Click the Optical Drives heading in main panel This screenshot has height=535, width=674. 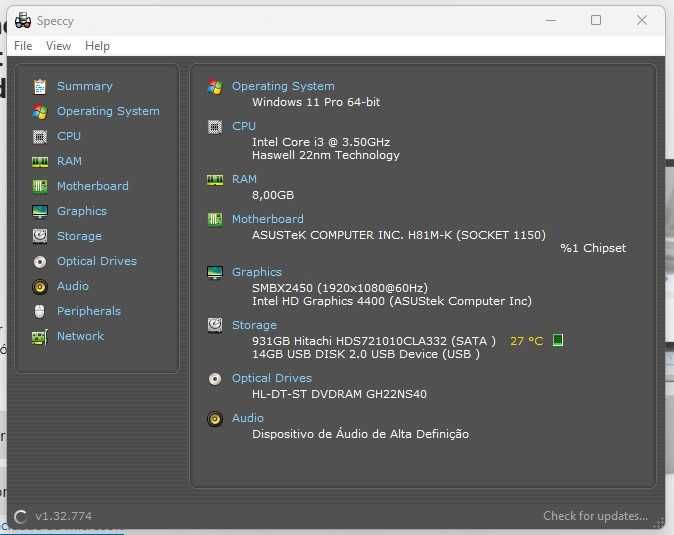pyautogui.click(x=272, y=378)
